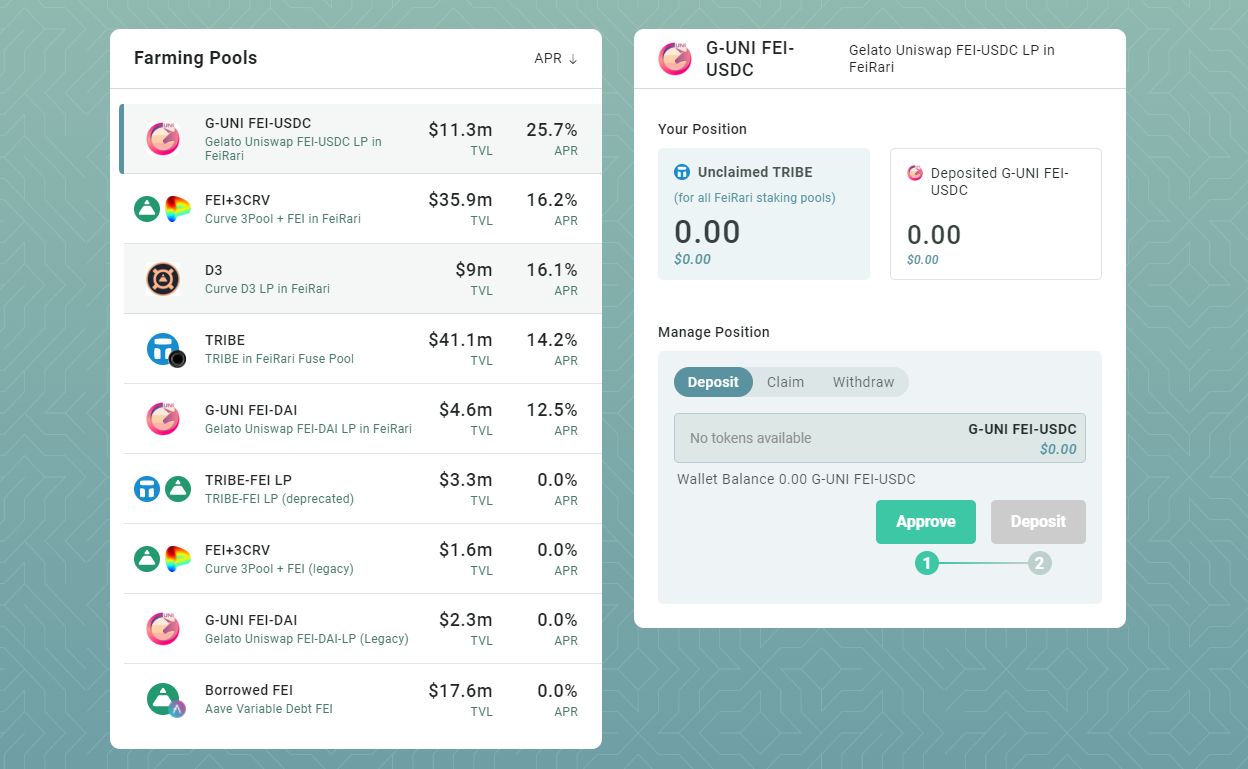1248x769 pixels.
Task: Switch to the Deposit tab
Action: 713,382
